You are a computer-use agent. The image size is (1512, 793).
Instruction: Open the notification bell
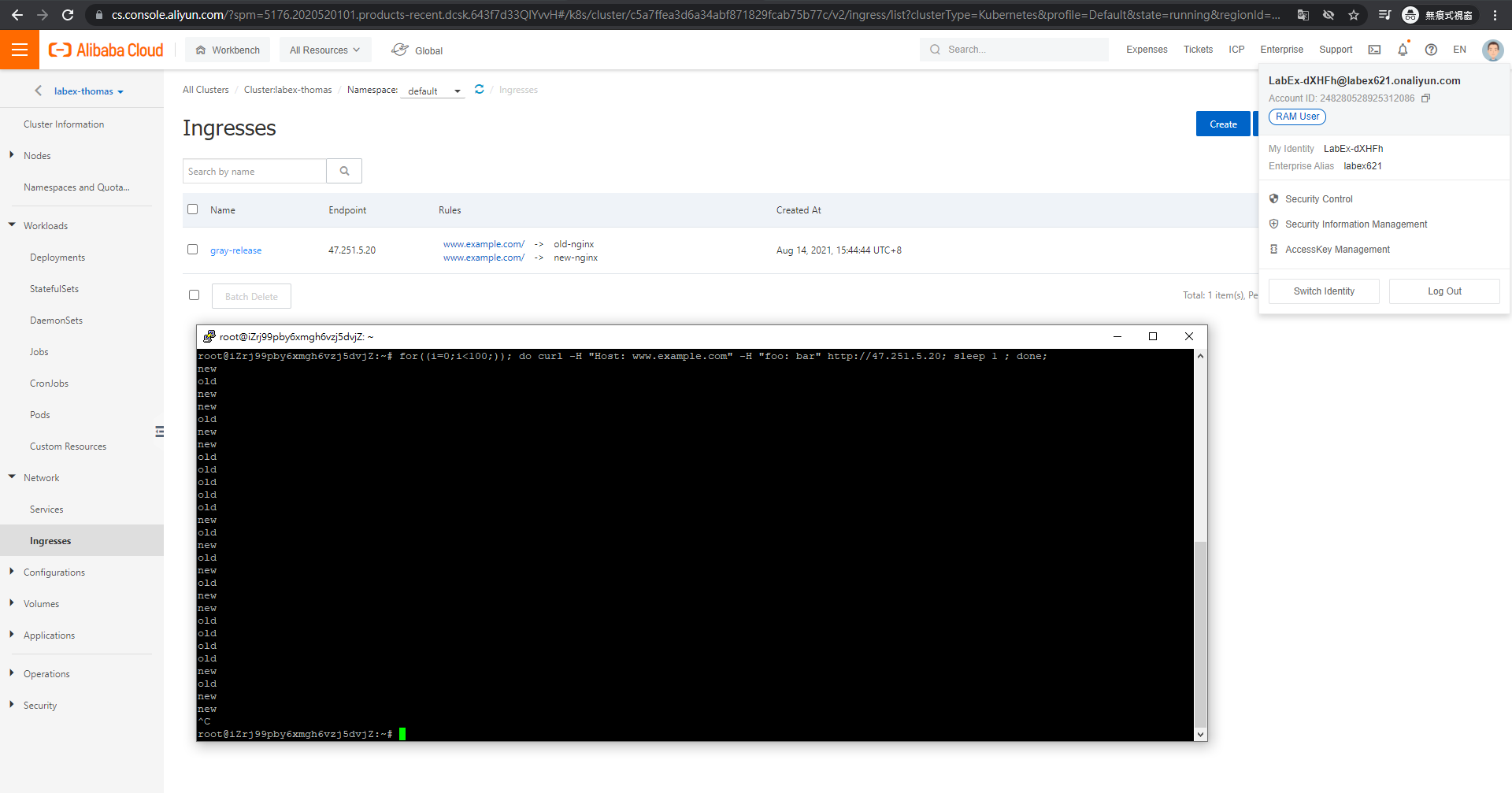(1402, 49)
